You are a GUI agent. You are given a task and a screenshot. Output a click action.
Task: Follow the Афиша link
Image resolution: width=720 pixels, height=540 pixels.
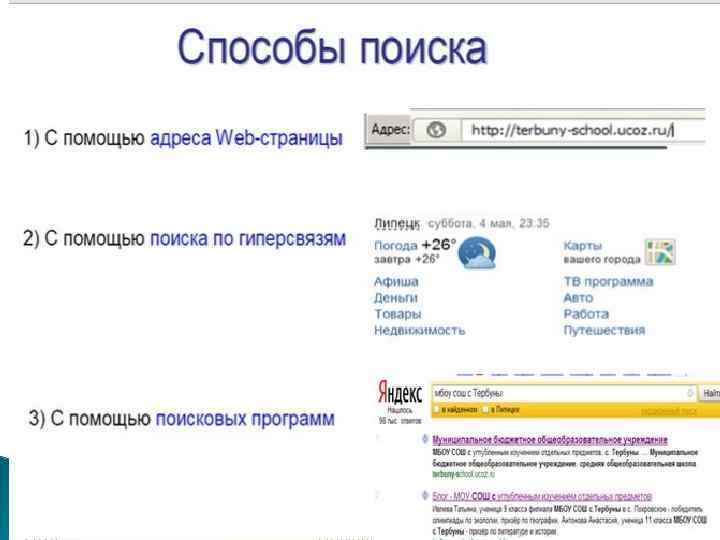pyautogui.click(x=396, y=281)
